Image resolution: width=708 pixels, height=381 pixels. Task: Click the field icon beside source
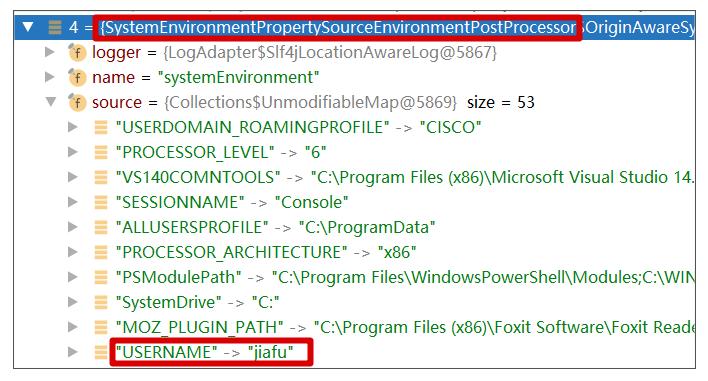click(x=77, y=102)
